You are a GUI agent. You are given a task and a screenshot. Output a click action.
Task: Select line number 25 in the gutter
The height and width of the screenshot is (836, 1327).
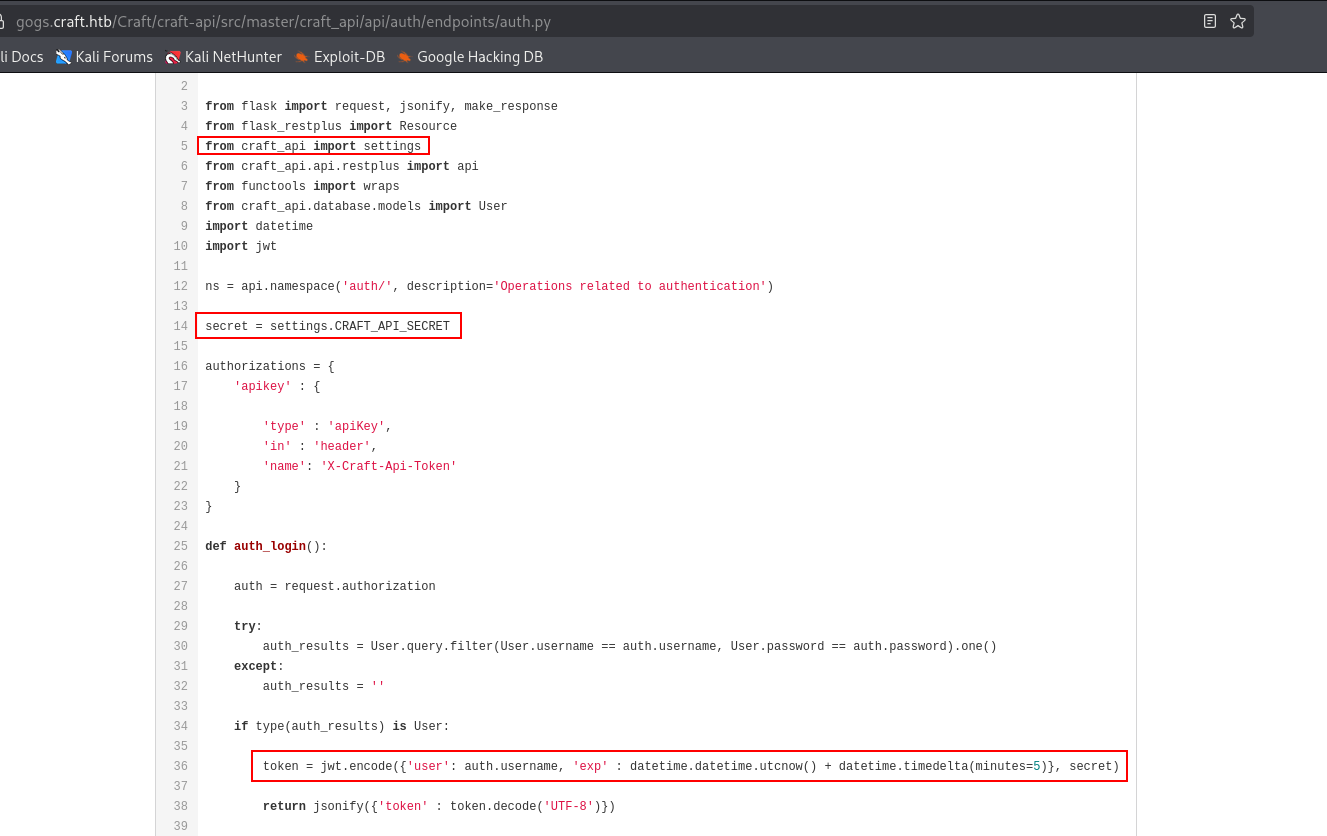pyautogui.click(x=181, y=546)
